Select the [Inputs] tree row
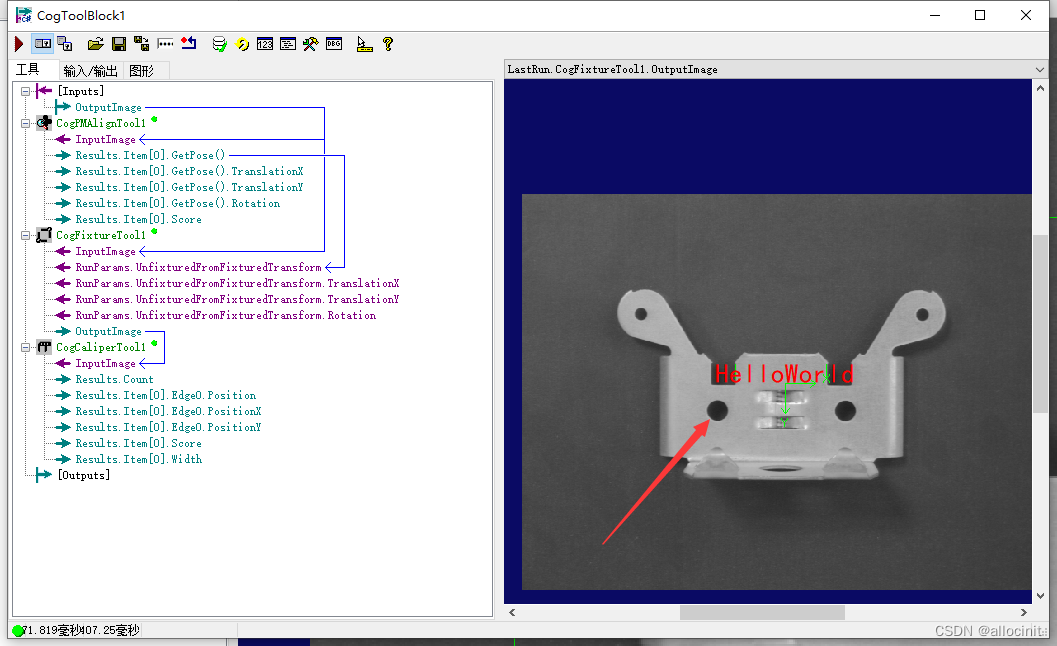The width and height of the screenshot is (1057, 646). pos(81,91)
